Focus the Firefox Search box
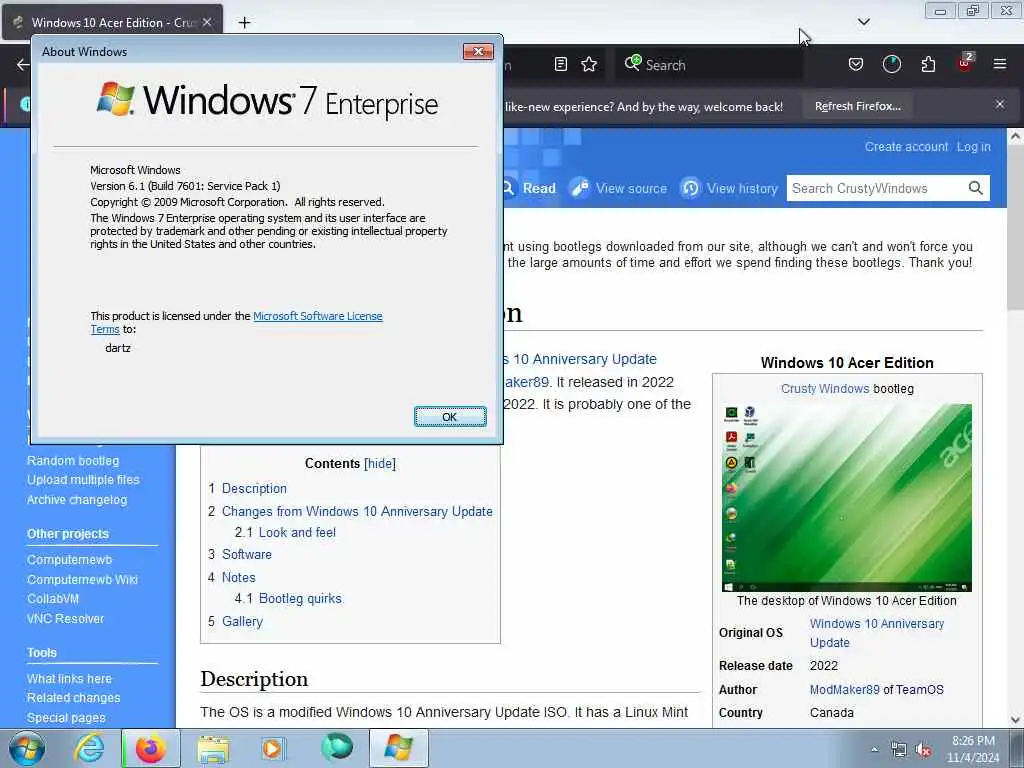The image size is (1024, 768). coord(709,64)
